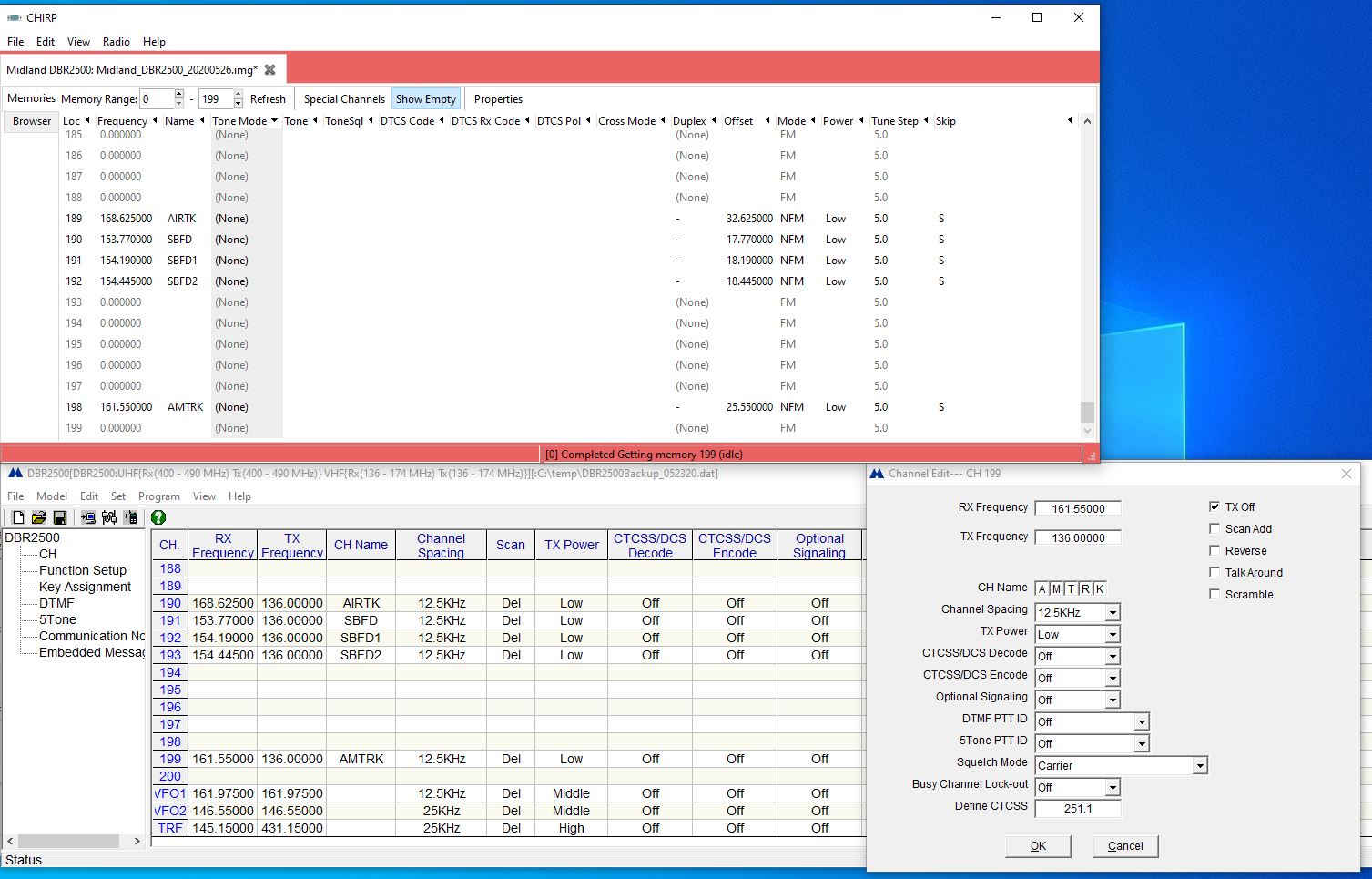Click the DBR2500 tree horizontal scrollbar thumb
1372x879 pixels.
[68, 841]
